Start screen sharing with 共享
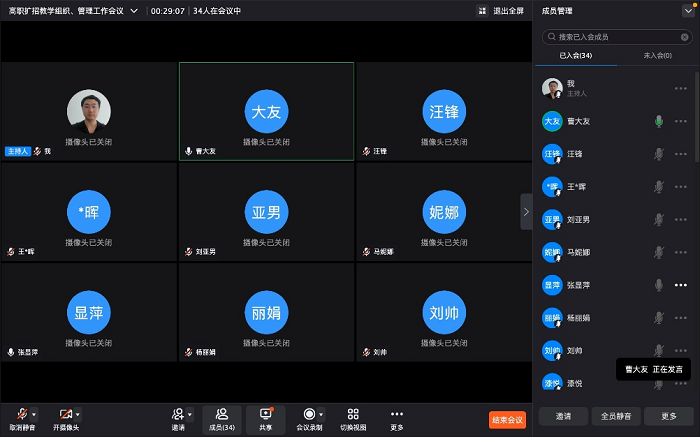Screen dimensions: 700x437 click(265, 414)
